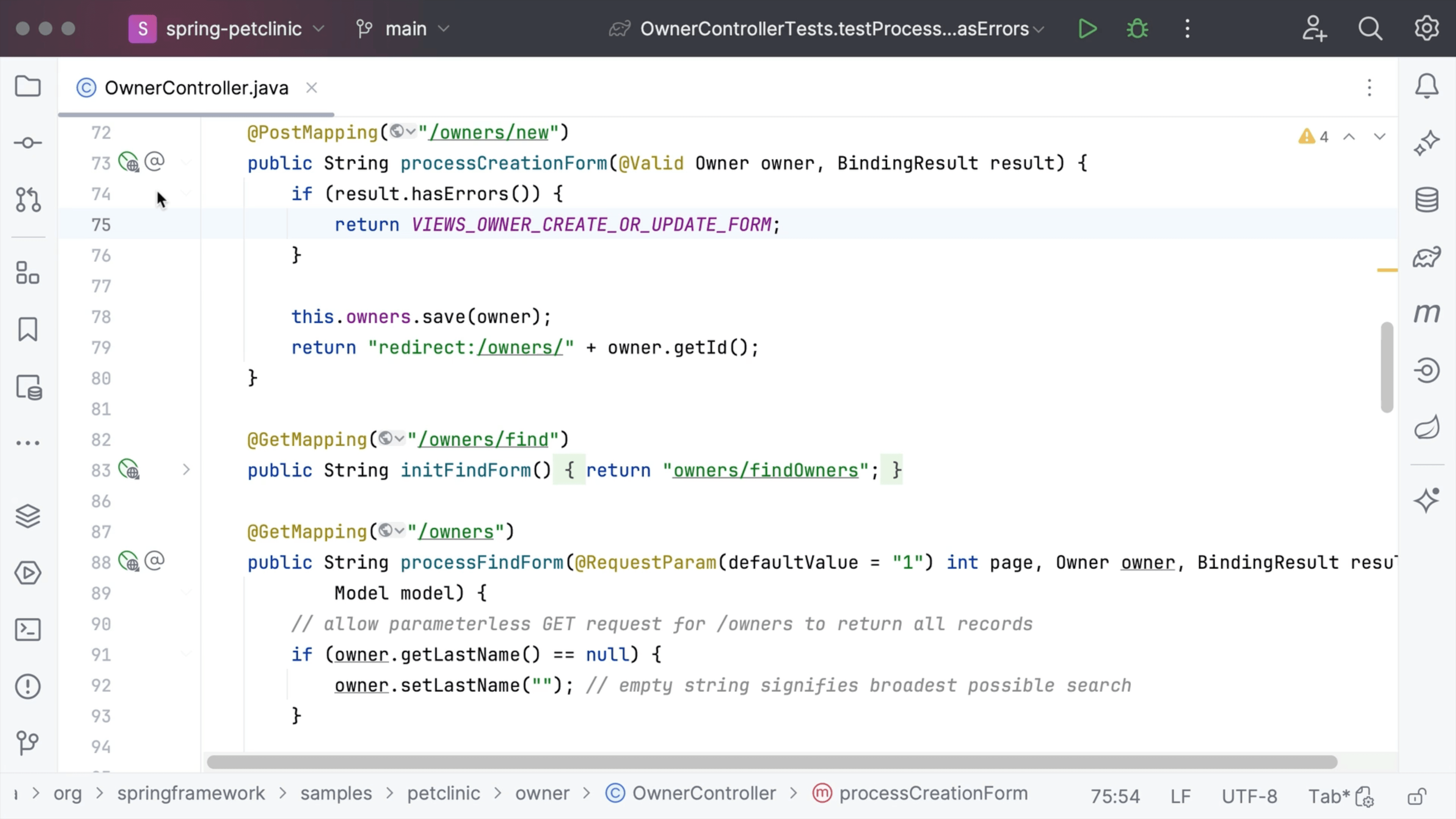Open the Pull Requests panel
This screenshot has width=1456, height=819.
pos(27,199)
